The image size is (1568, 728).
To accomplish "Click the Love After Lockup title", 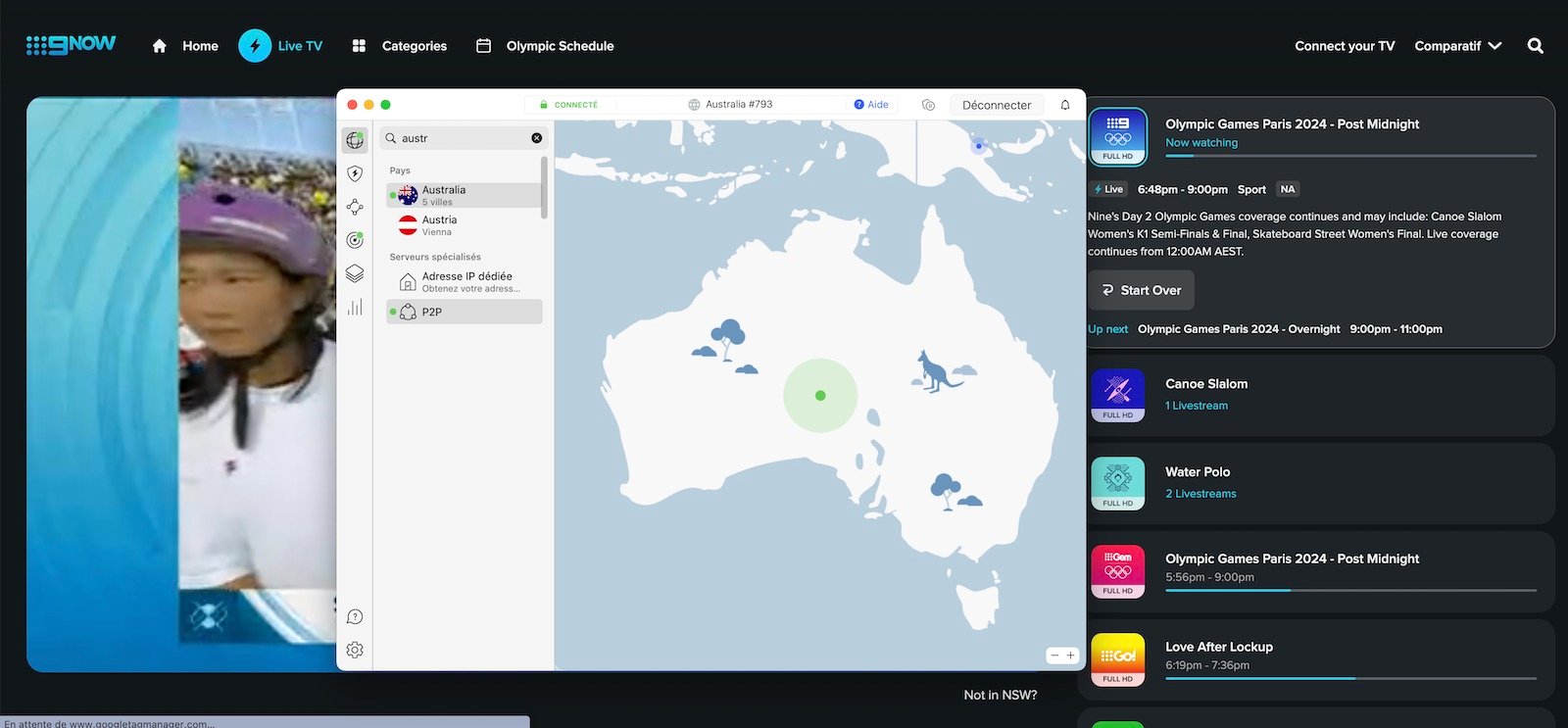I will 1219,647.
